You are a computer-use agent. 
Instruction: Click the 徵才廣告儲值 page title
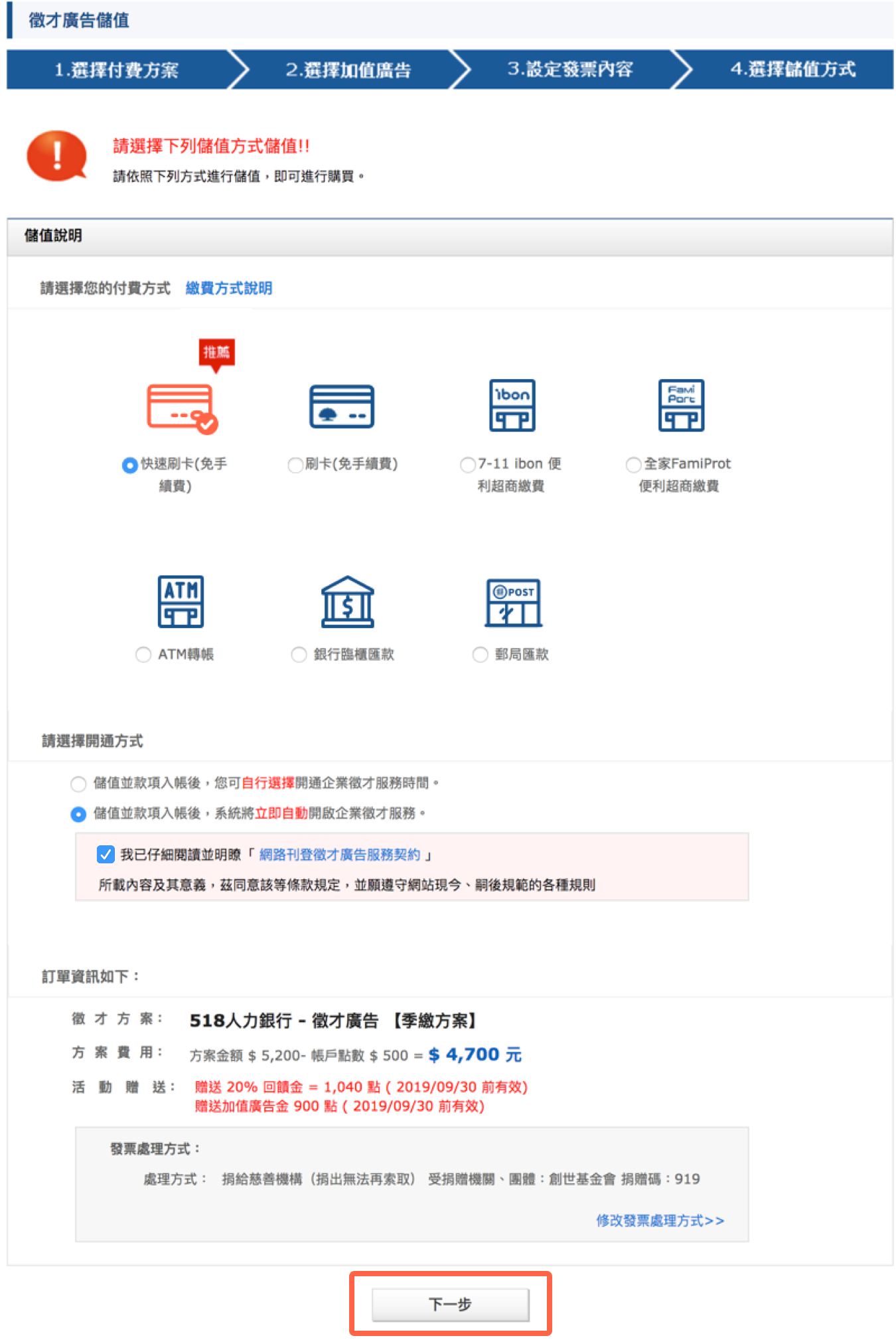coord(79,20)
